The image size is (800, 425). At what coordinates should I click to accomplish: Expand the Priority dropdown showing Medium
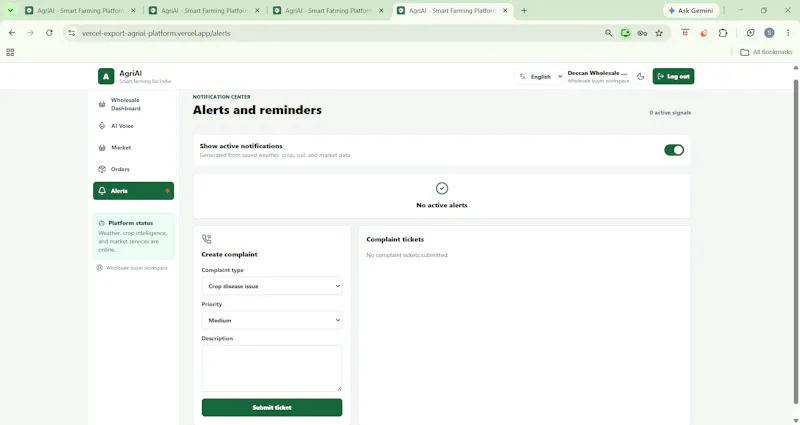point(272,320)
